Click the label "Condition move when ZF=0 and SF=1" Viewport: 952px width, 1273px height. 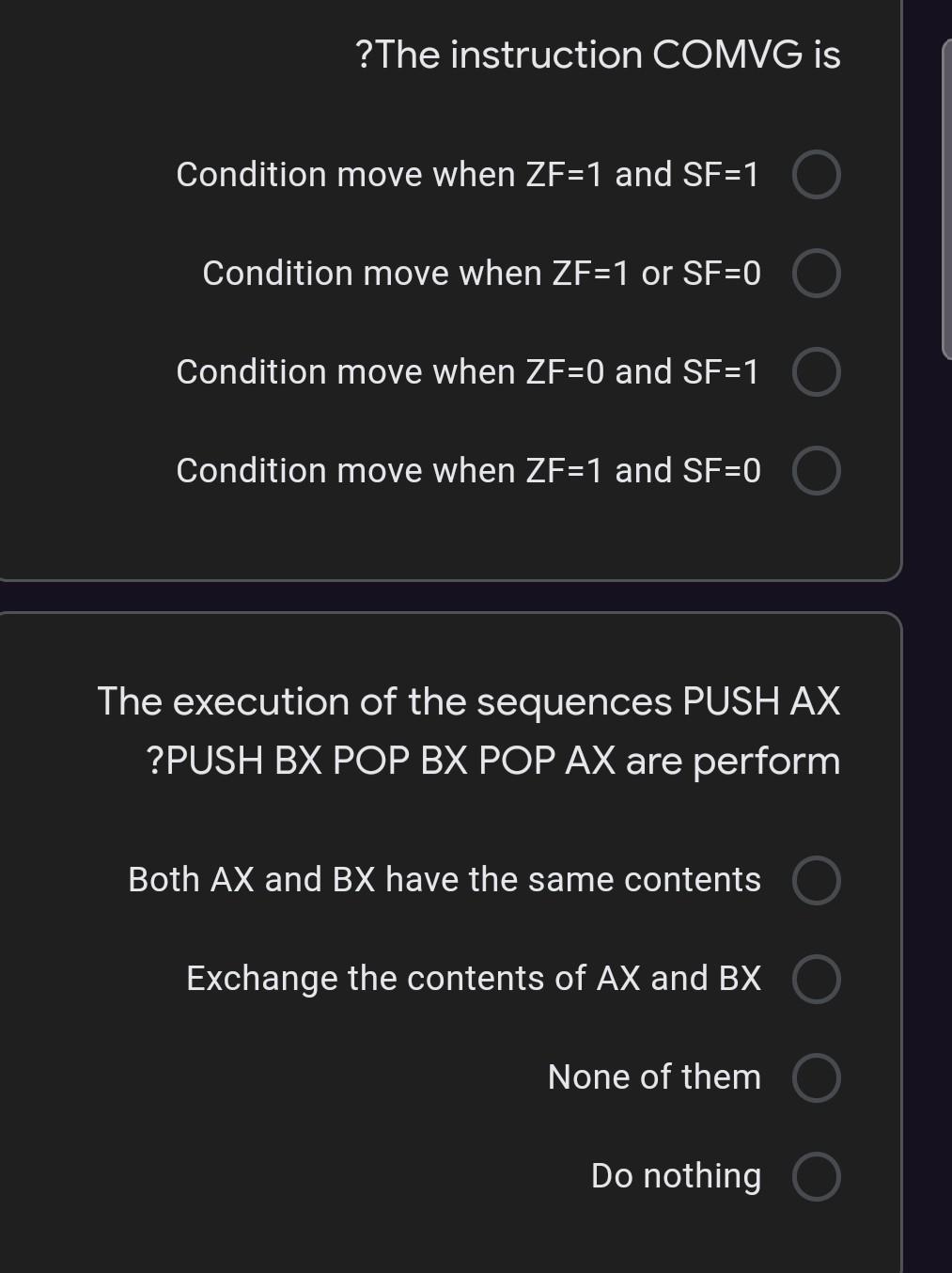468,372
